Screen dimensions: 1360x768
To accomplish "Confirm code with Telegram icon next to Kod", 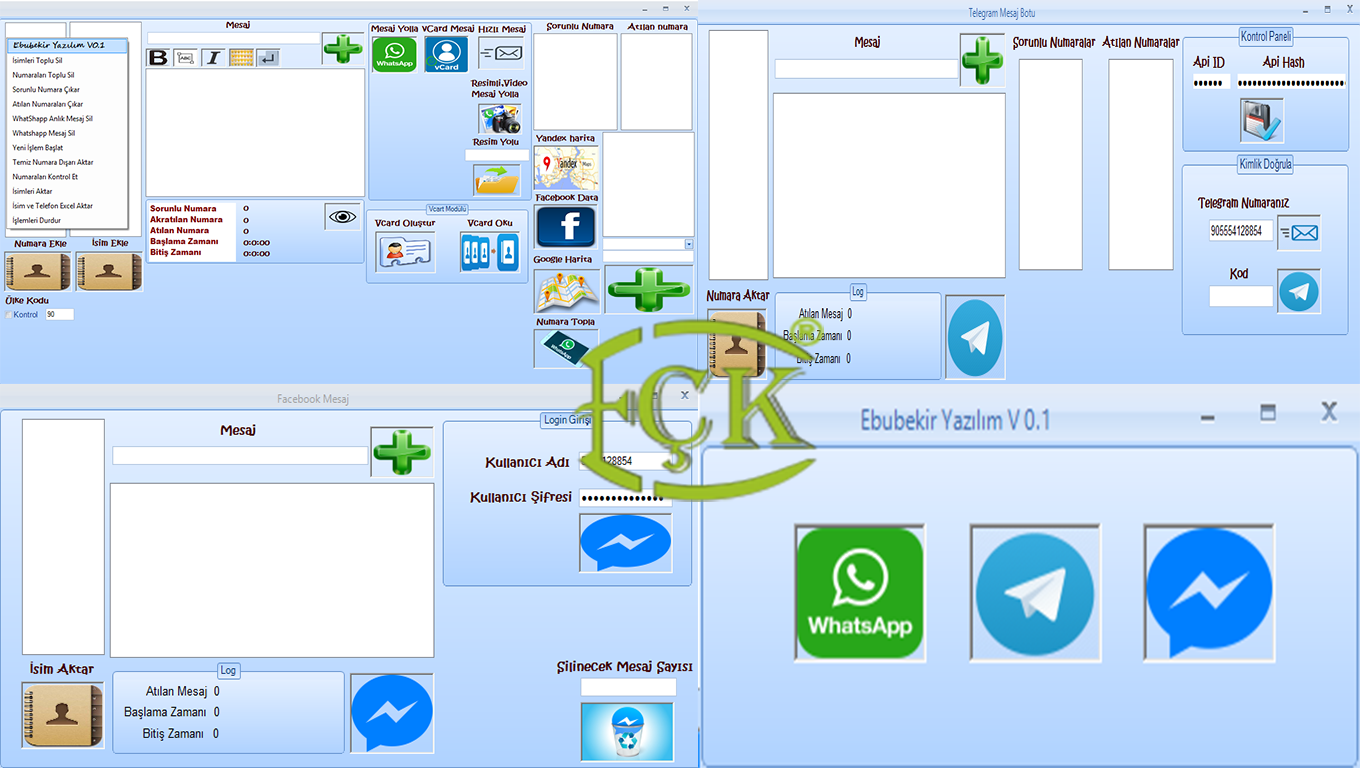I will pos(1299,291).
